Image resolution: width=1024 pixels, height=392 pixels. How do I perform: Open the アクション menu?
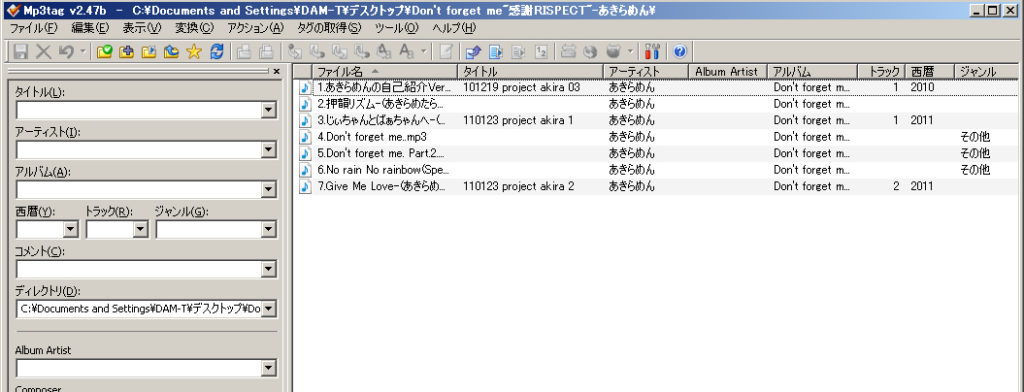255,28
